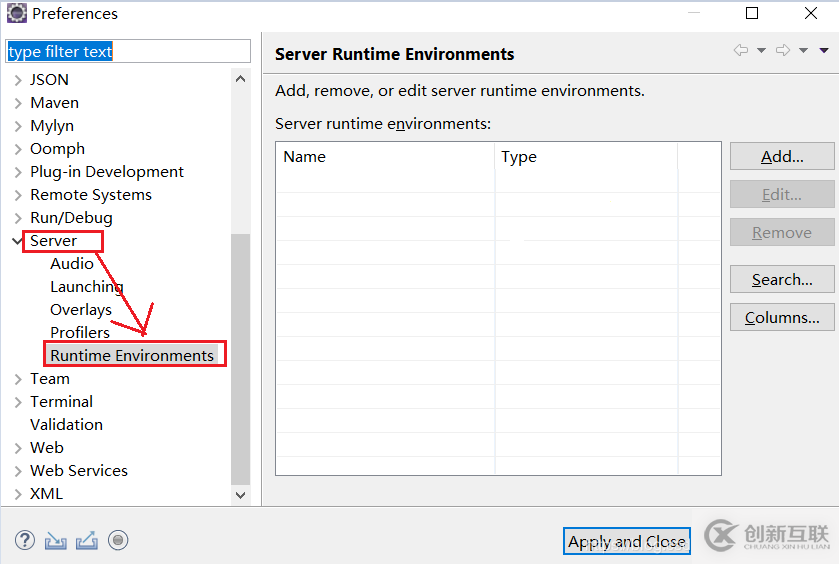Click the forward navigation arrow

783,51
